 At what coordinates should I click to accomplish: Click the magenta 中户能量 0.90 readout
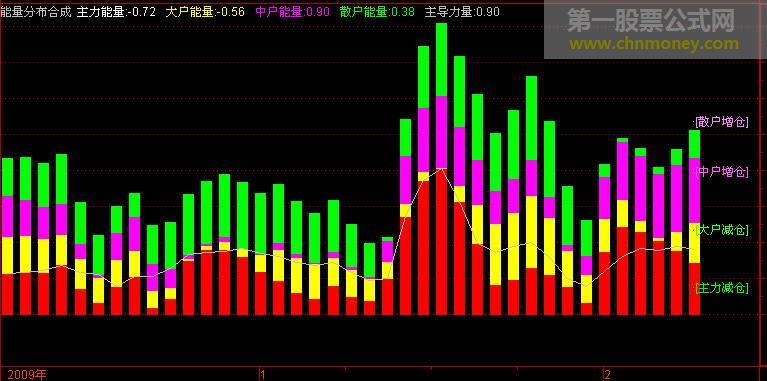pyautogui.click(x=293, y=12)
